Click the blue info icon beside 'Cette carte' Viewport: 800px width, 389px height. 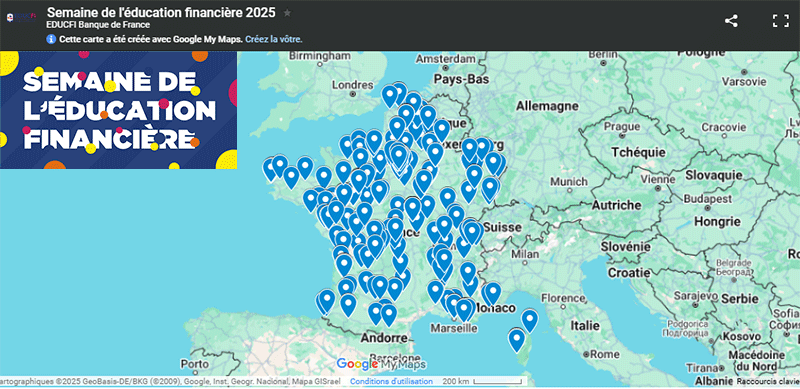coord(51,39)
